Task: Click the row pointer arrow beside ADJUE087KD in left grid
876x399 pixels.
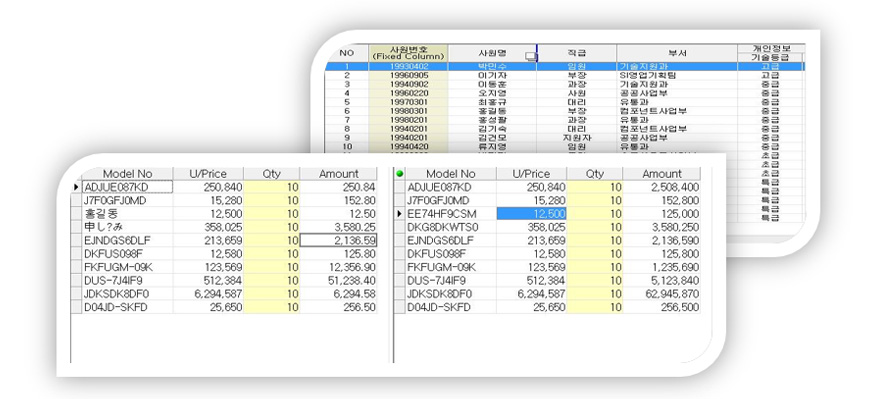Action: pos(75,187)
